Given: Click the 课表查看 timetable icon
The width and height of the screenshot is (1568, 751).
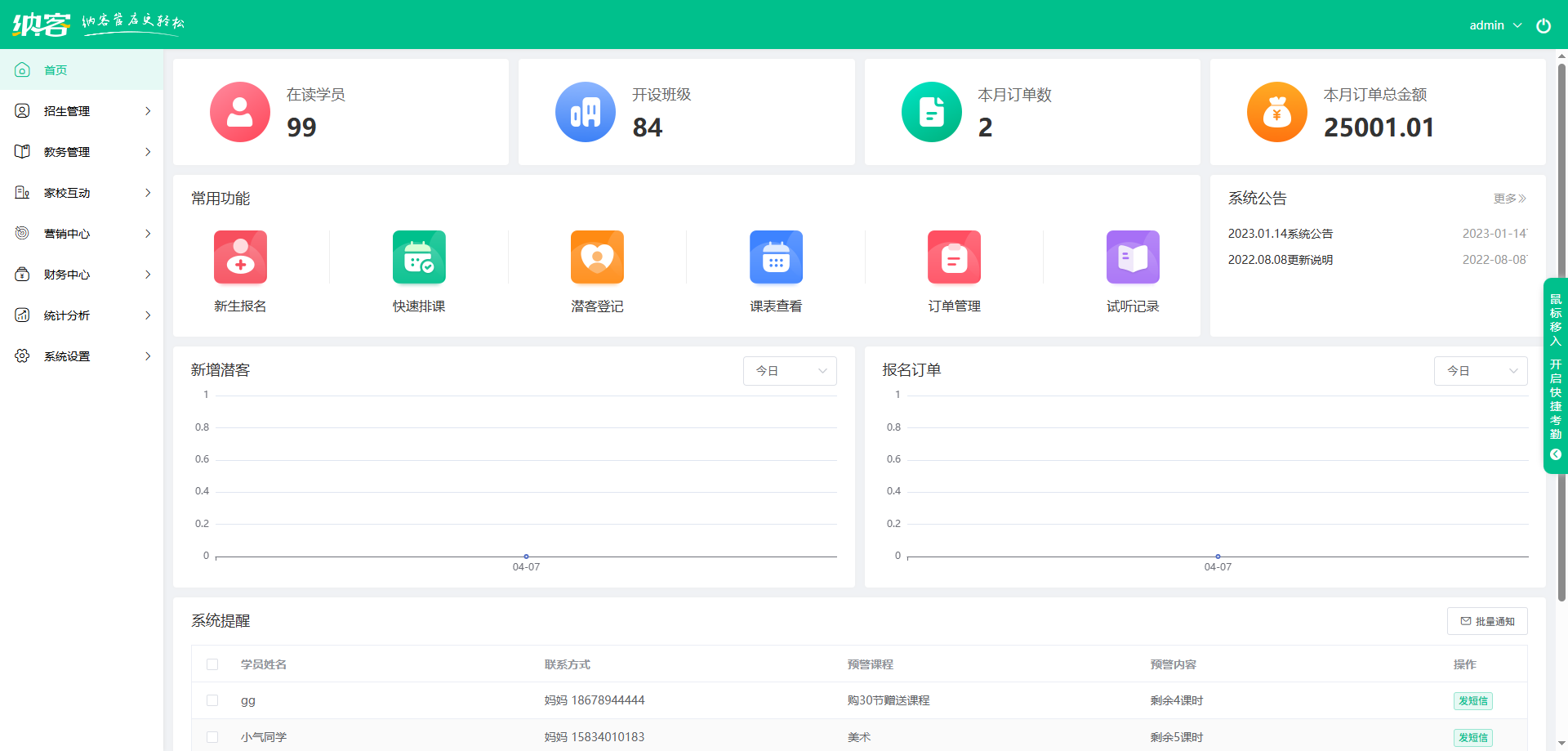Looking at the screenshot, I should coord(776,257).
